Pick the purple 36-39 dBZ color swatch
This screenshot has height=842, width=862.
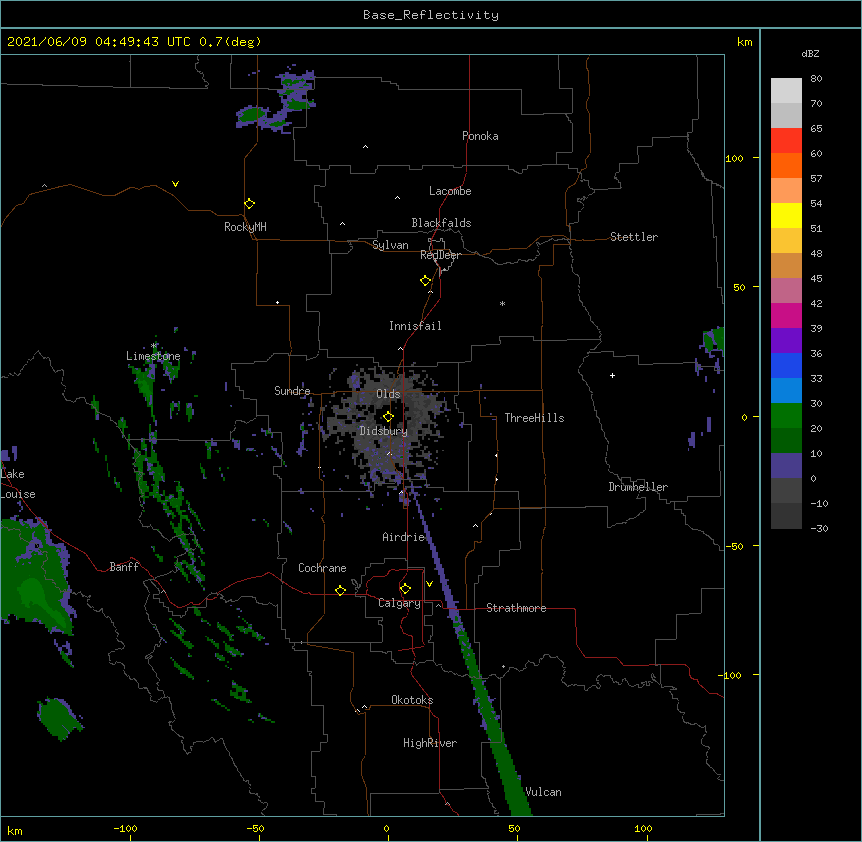click(x=786, y=341)
